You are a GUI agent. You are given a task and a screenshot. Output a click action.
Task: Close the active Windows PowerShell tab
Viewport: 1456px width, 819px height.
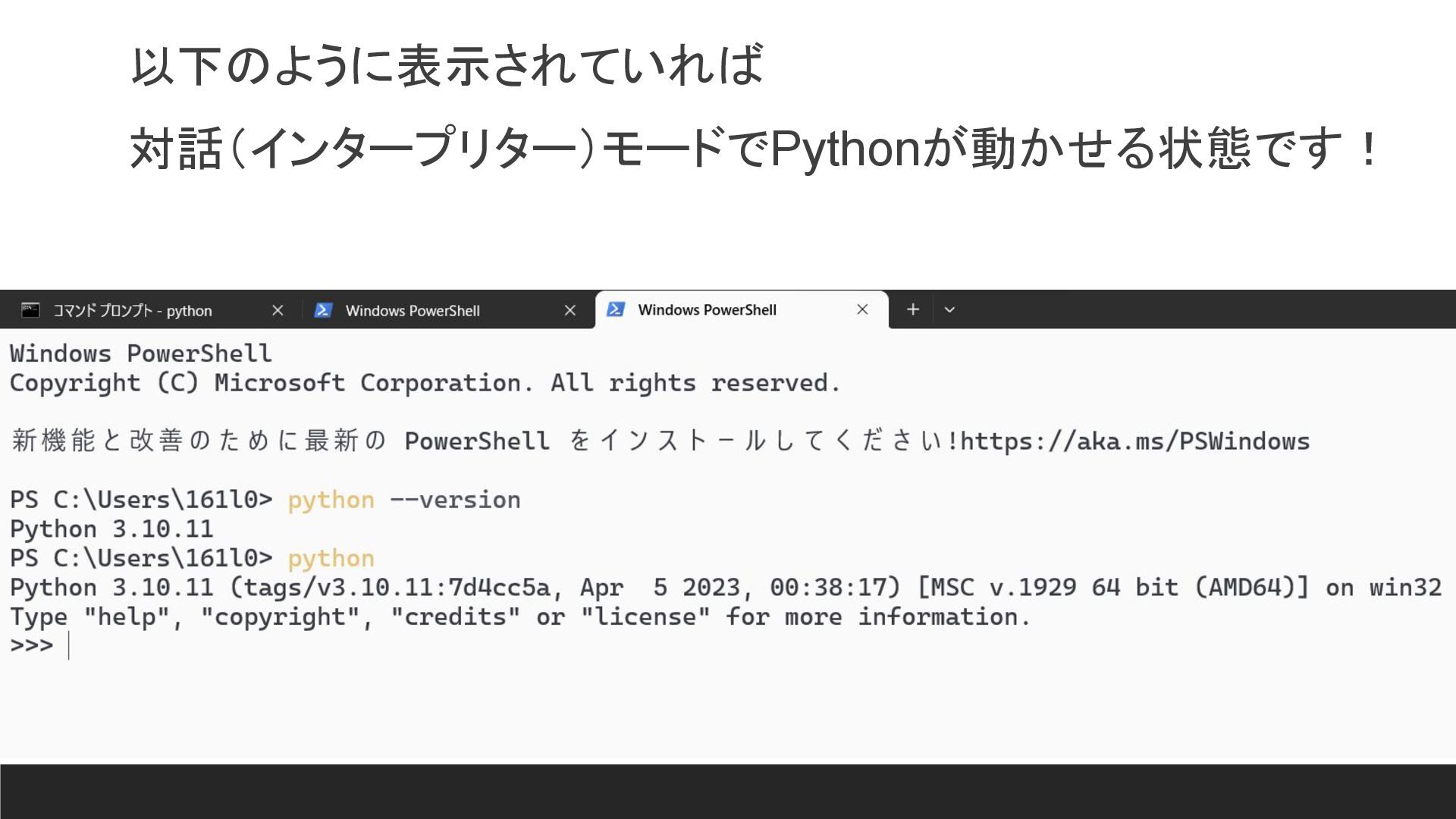(862, 309)
